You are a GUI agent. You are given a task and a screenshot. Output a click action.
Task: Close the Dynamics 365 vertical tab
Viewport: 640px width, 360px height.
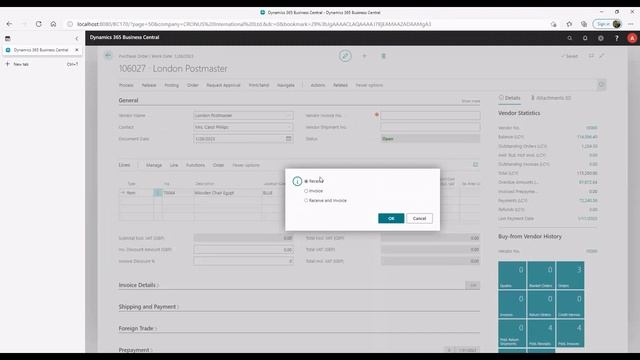point(77,50)
